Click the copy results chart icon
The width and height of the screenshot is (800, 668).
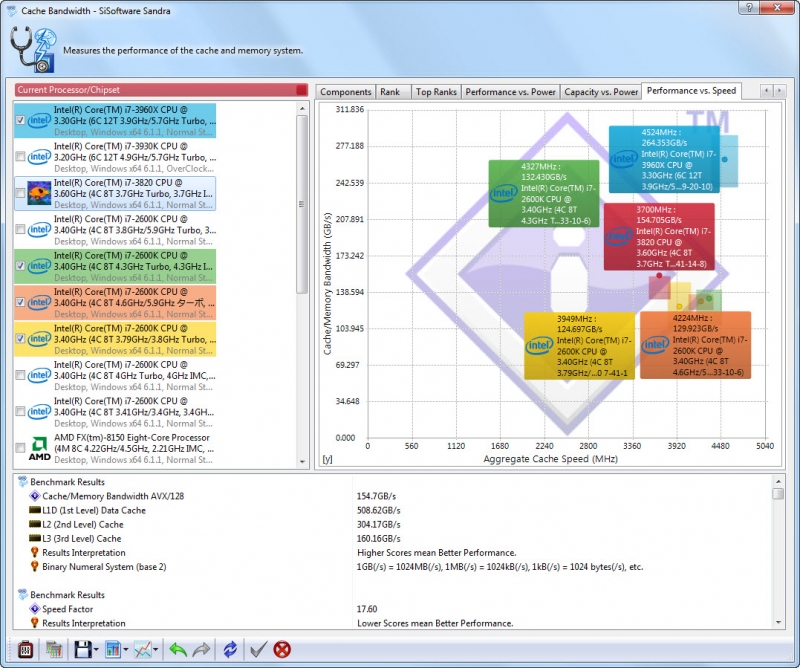click(54, 650)
